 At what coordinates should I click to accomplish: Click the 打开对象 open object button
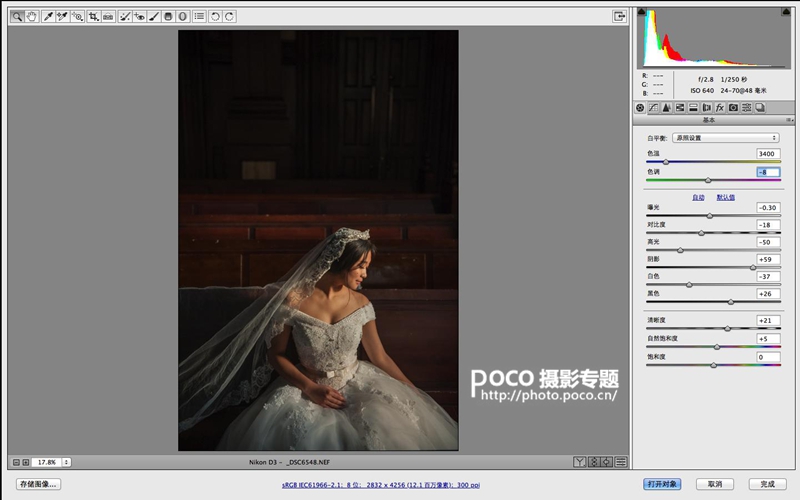point(662,484)
